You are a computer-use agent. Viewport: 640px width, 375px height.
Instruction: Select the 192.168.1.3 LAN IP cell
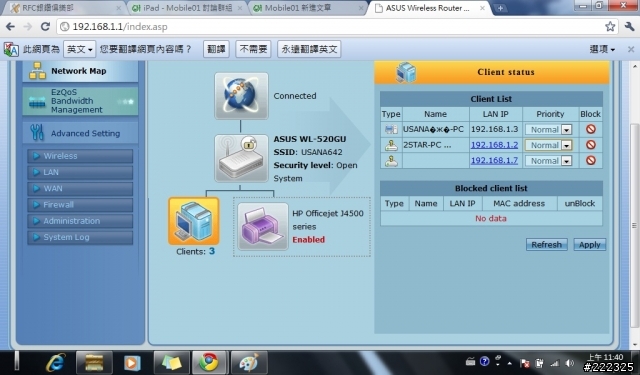(x=495, y=129)
